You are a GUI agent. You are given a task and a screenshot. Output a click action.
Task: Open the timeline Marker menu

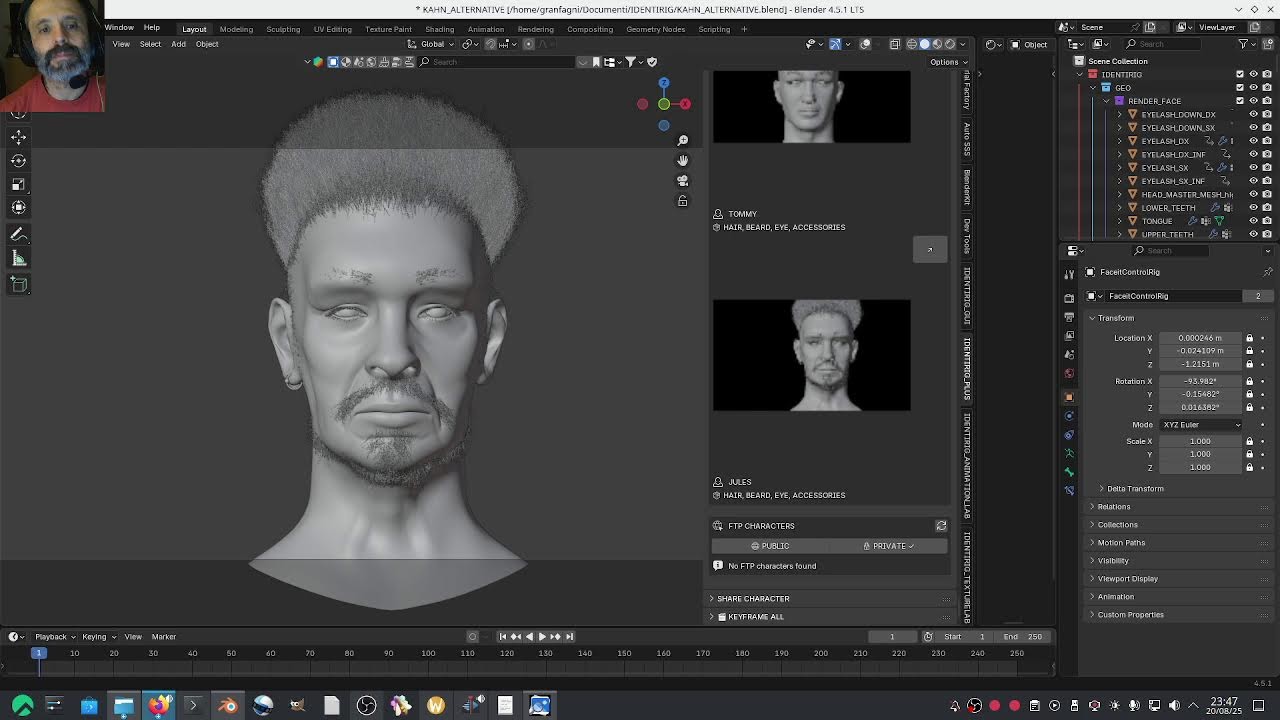(163, 637)
